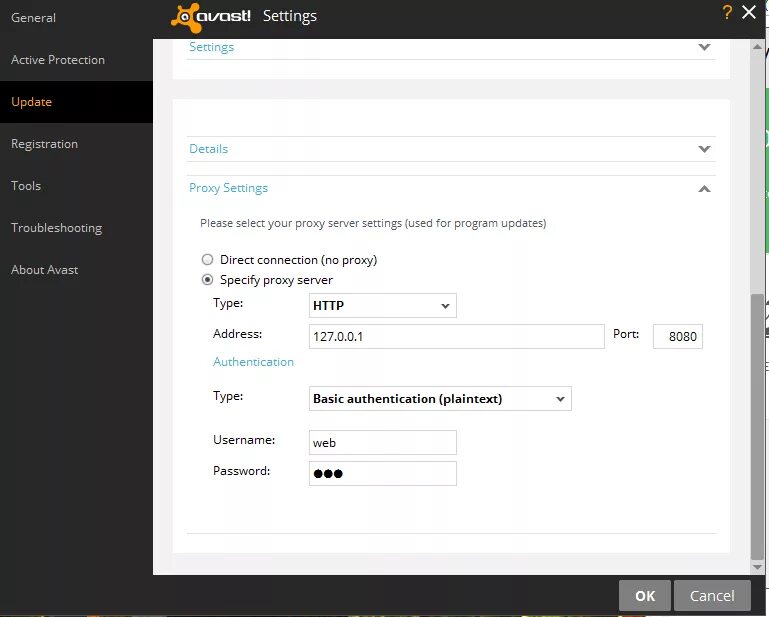The height and width of the screenshot is (617, 769).
Task: Open the Basic authentication type dropdown
Action: coord(440,399)
